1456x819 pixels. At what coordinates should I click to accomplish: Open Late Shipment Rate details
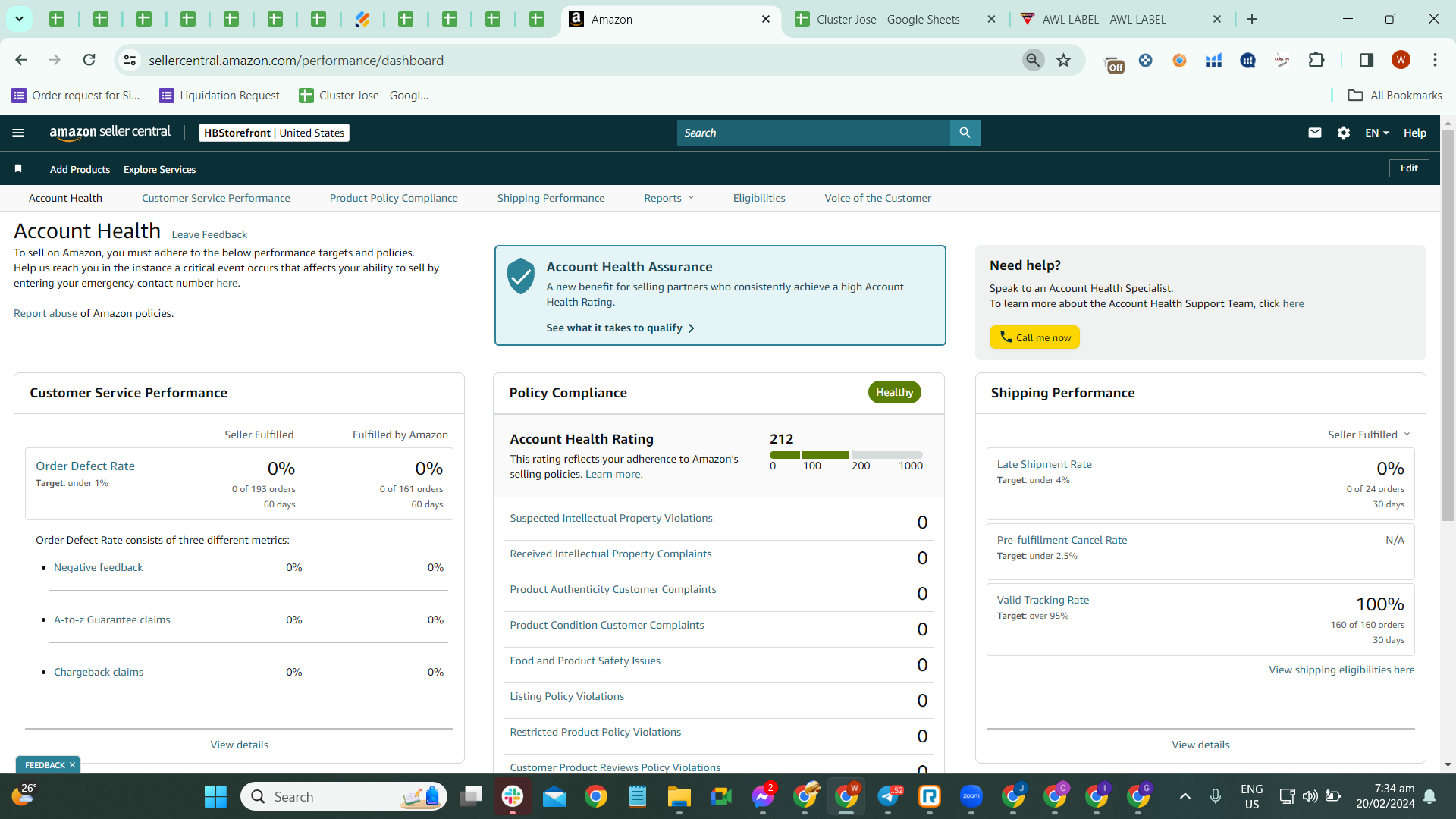pos(1044,464)
